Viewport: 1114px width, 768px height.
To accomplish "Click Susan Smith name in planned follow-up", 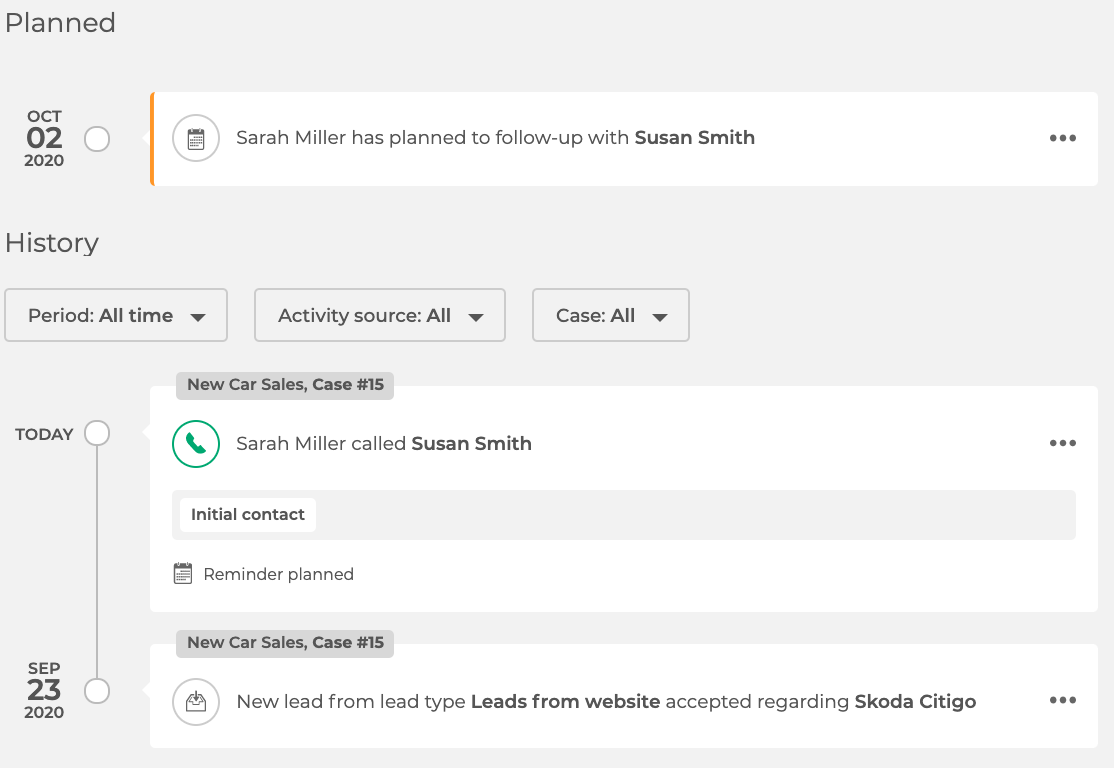I will pos(695,138).
